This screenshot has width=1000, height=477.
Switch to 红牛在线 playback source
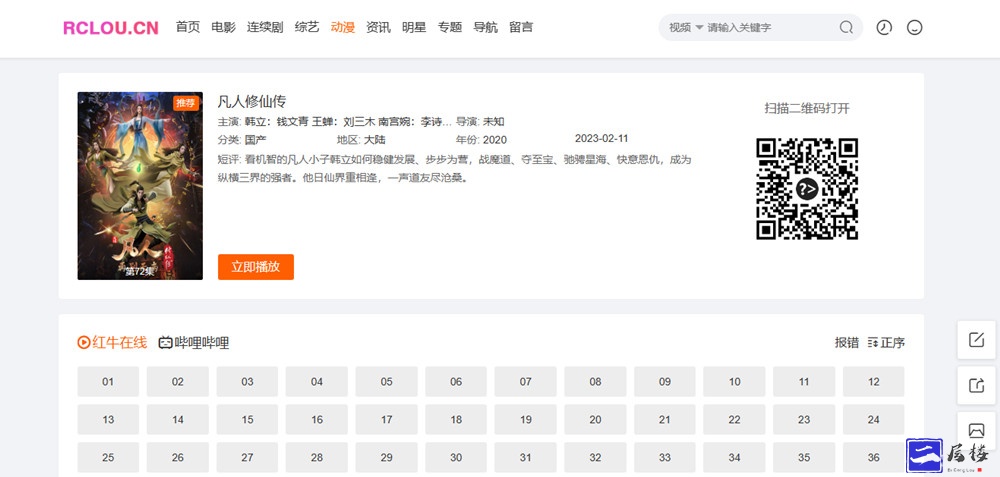tap(112, 342)
